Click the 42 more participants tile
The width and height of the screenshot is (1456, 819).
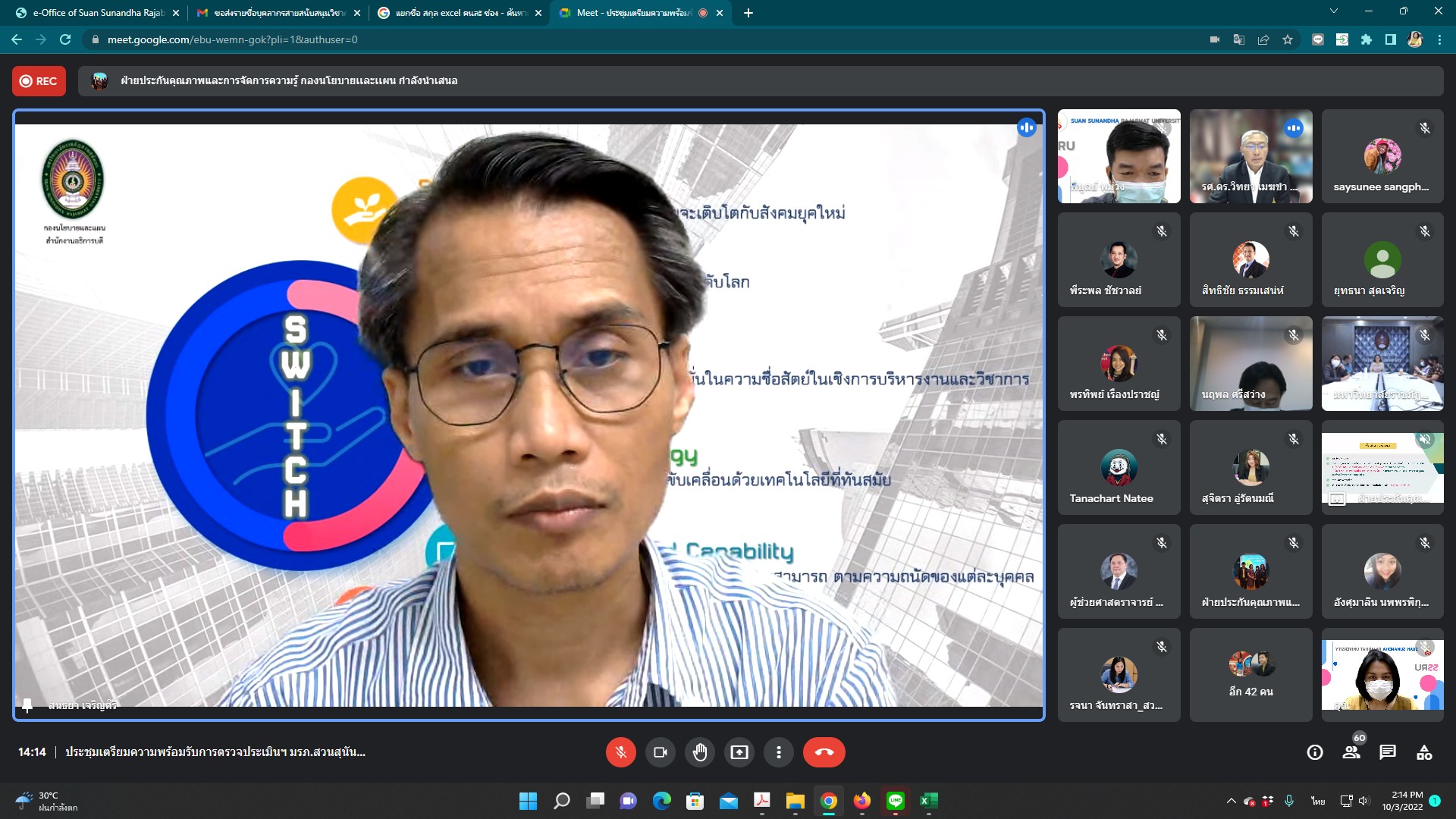1250,674
